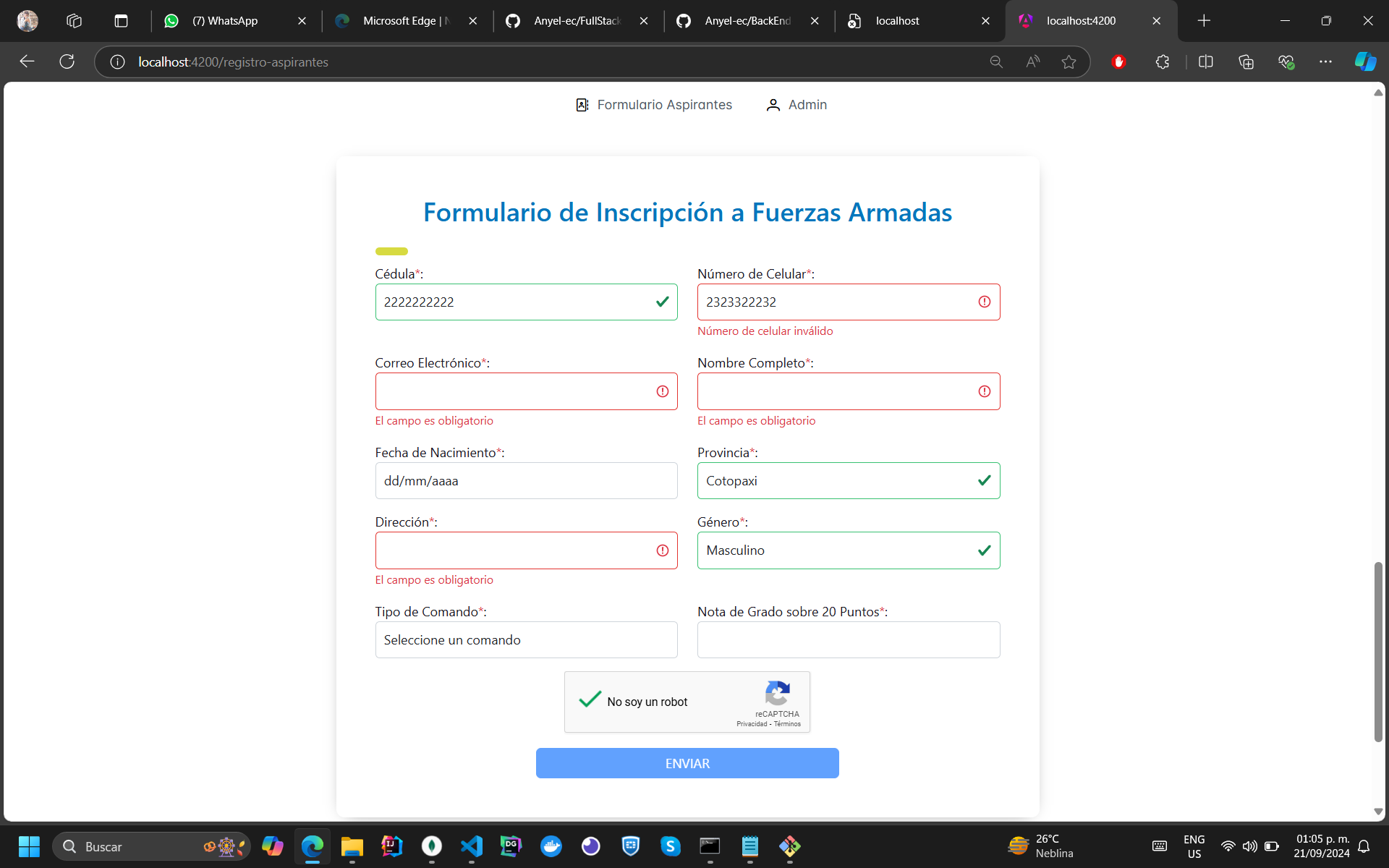Switch input language ENG US
Viewport: 1389px width, 868px height.
[1194, 846]
